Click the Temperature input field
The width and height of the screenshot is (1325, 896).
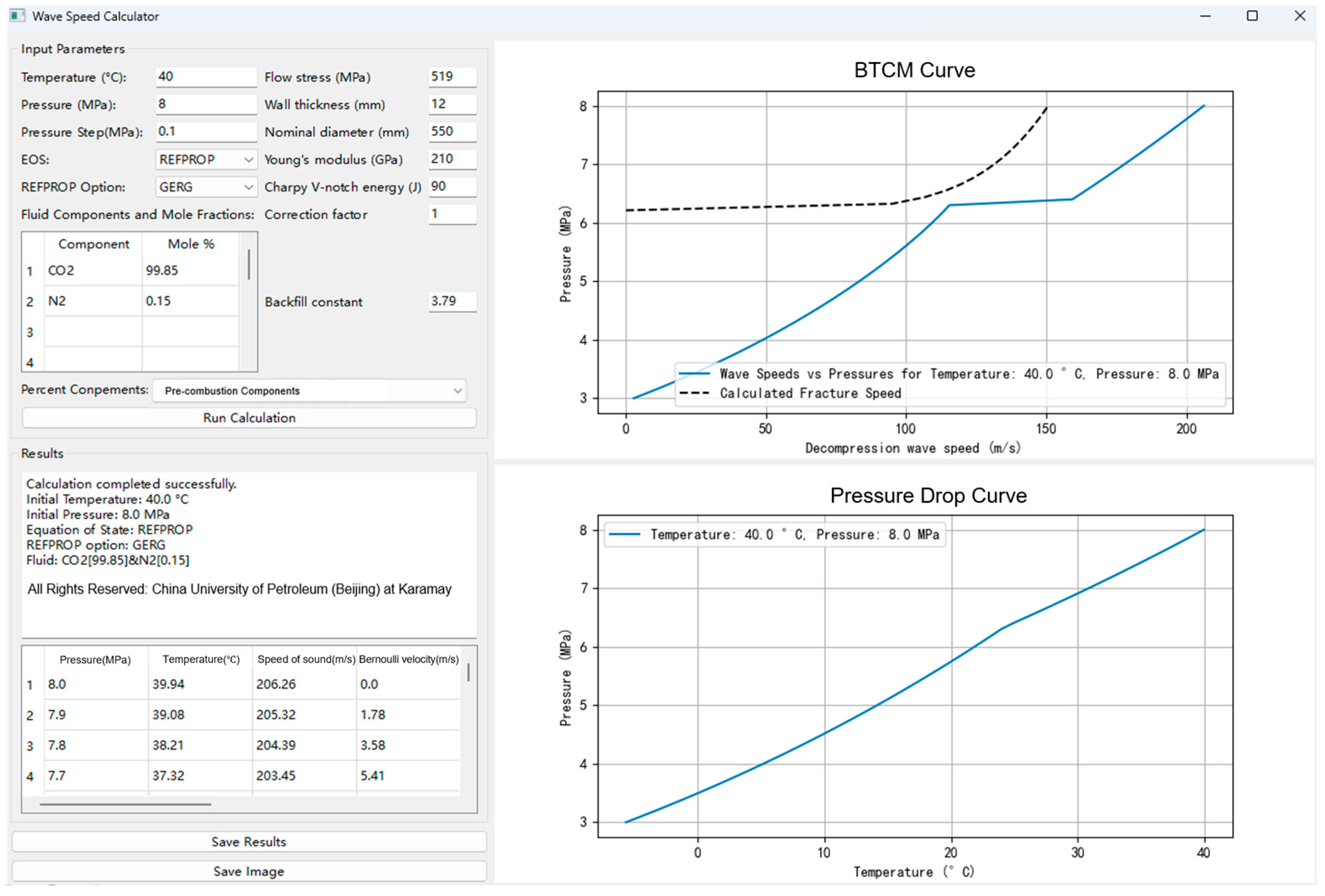click(206, 77)
